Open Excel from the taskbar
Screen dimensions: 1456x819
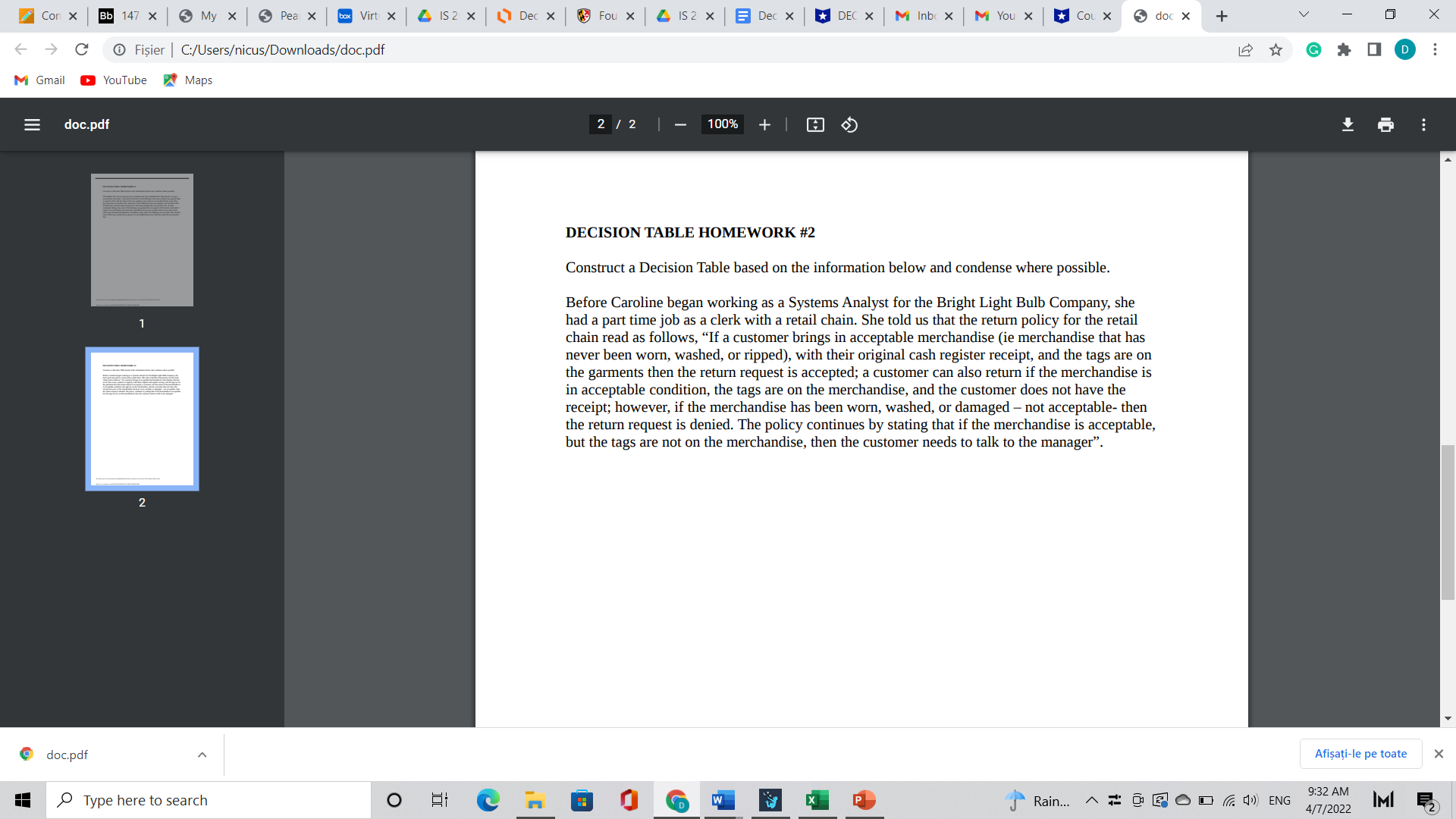pyautogui.click(x=817, y=800)
